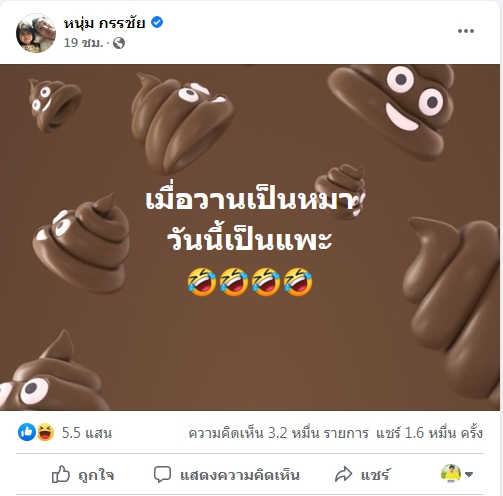This screenshot has width=503, height=496.
Task: Click the blue like reaction icon
Action: 27,432
